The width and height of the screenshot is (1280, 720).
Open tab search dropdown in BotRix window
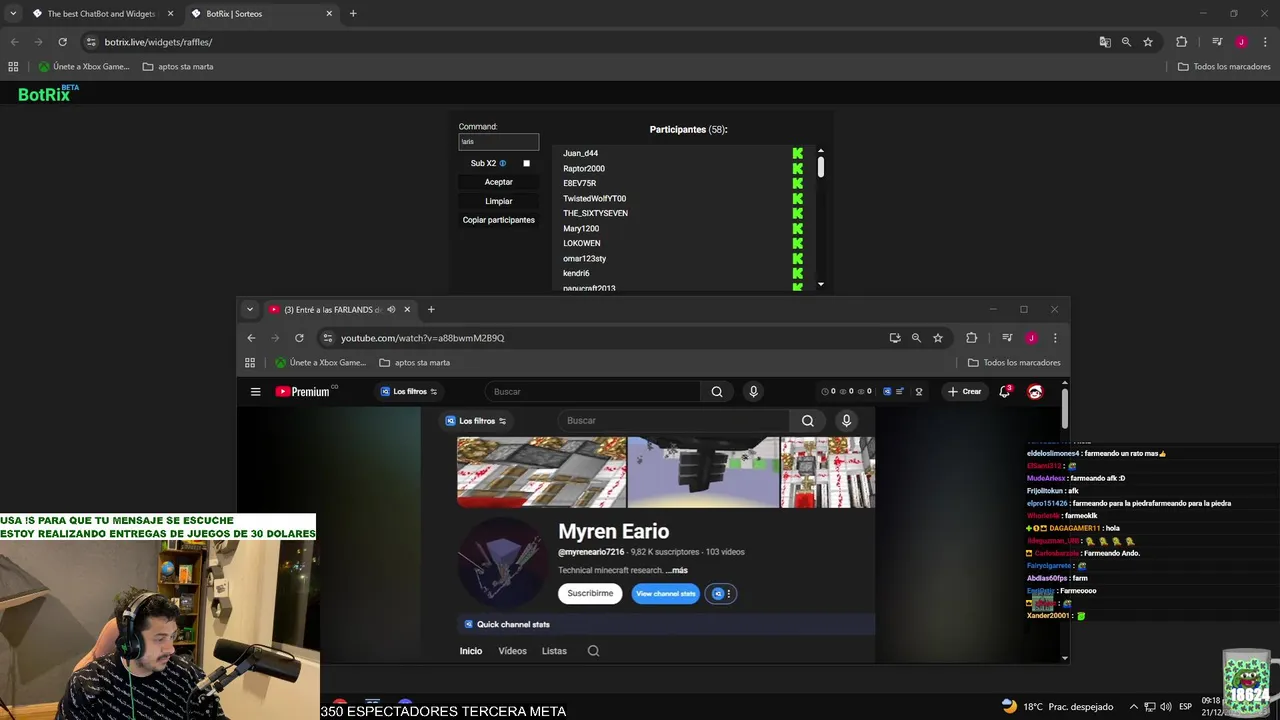(13, 14)
